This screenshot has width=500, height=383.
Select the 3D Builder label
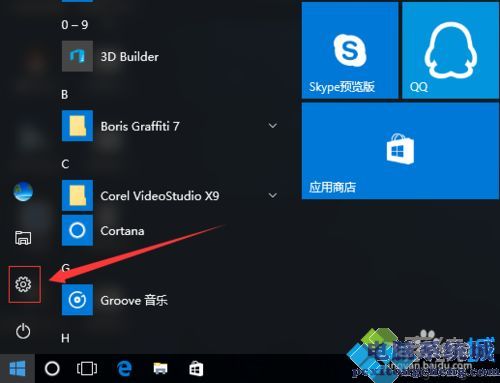pos(130,57)
